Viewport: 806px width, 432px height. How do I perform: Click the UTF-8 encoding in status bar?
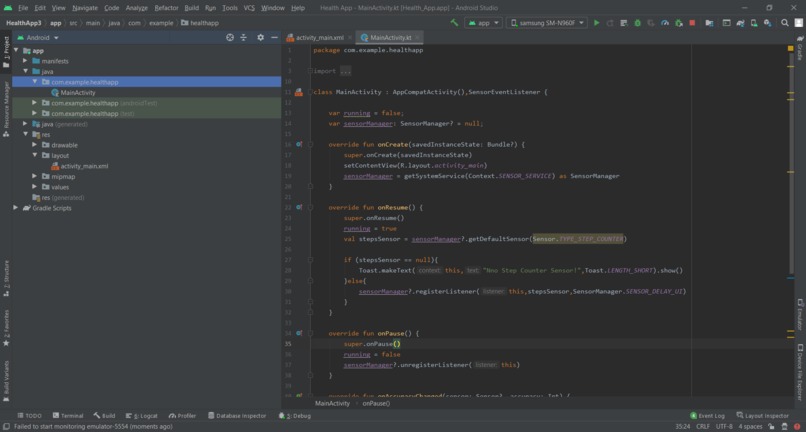(724, 426)
